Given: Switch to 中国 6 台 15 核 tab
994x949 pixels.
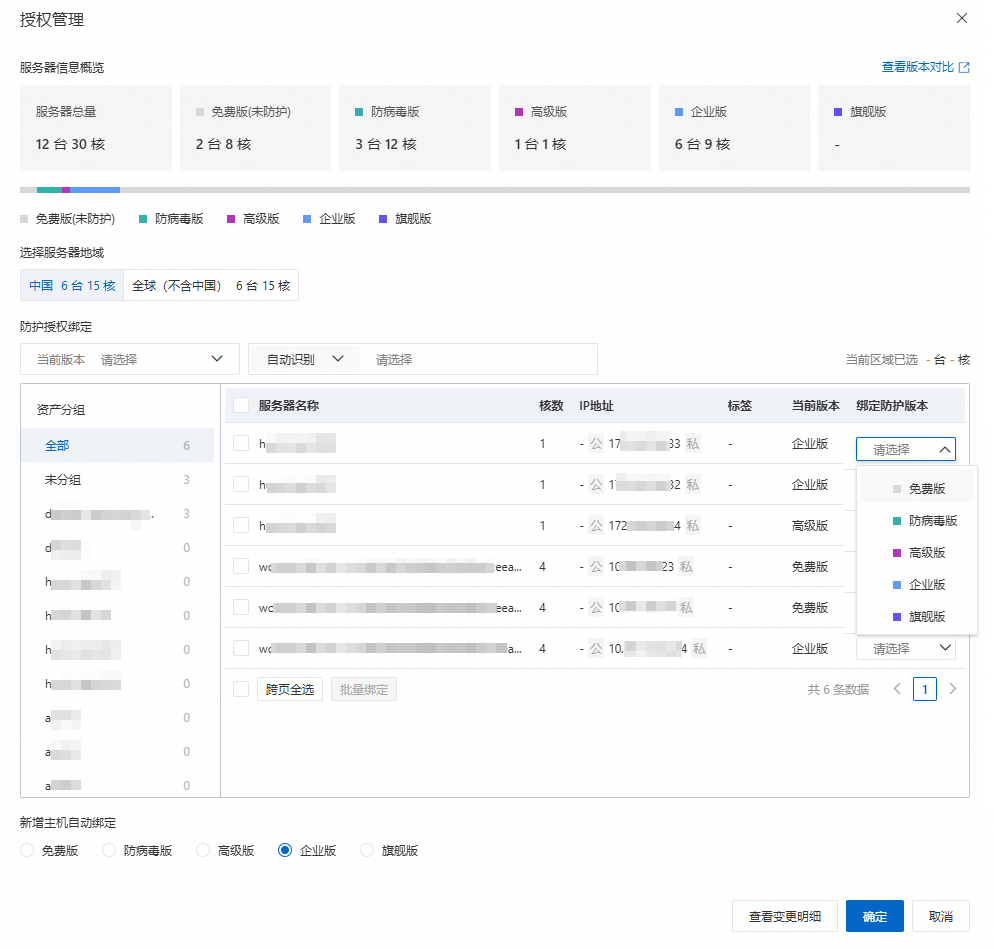Looking at the screenshot, I should [72, 285].
